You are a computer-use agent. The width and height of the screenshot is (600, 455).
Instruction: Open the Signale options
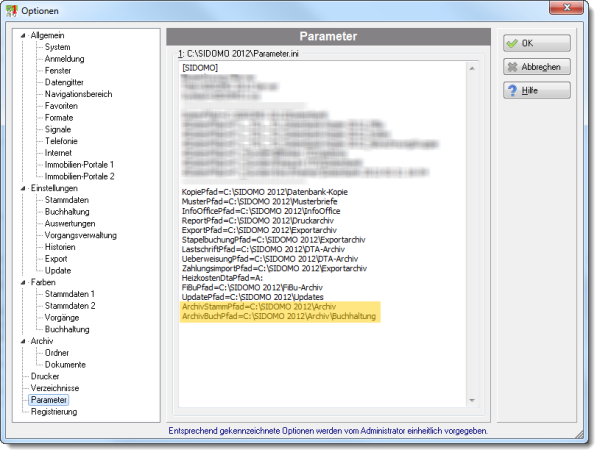coord(58,130)
